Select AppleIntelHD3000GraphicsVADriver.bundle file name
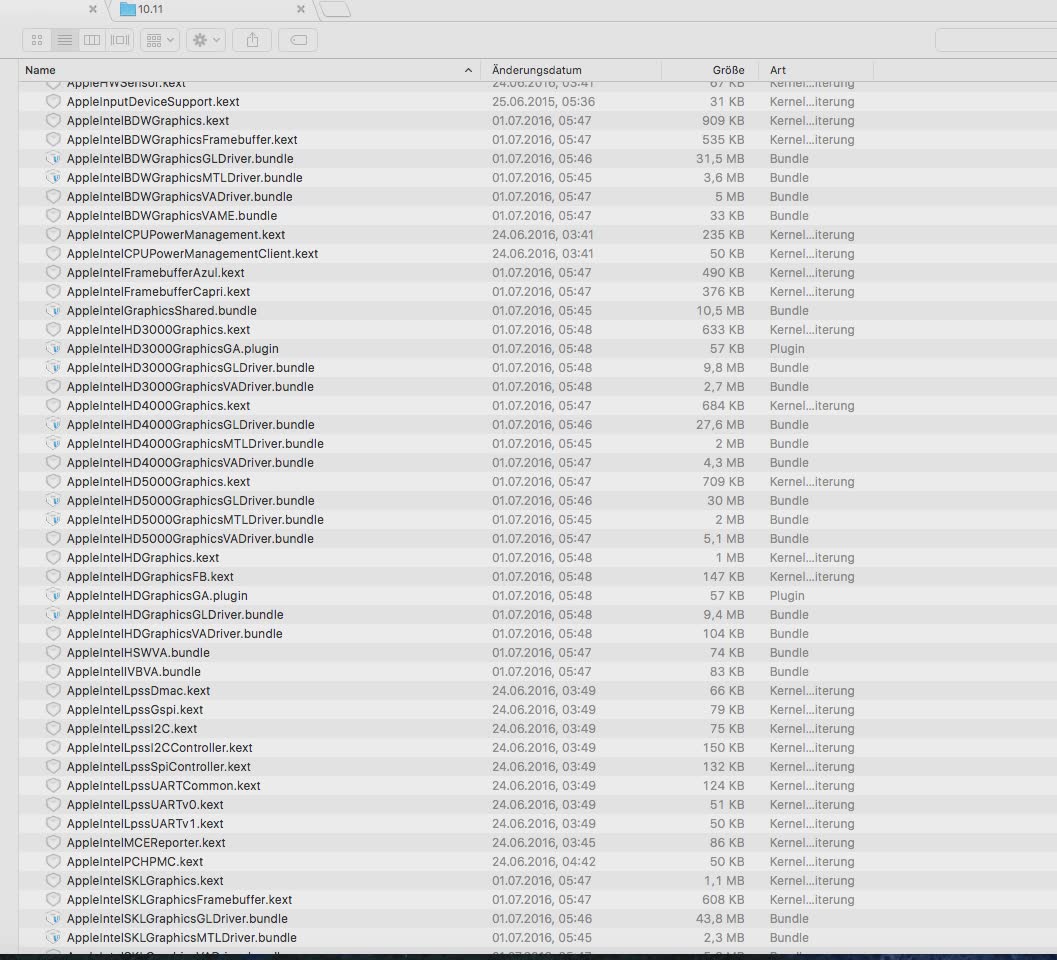 (x=190, y=387)
